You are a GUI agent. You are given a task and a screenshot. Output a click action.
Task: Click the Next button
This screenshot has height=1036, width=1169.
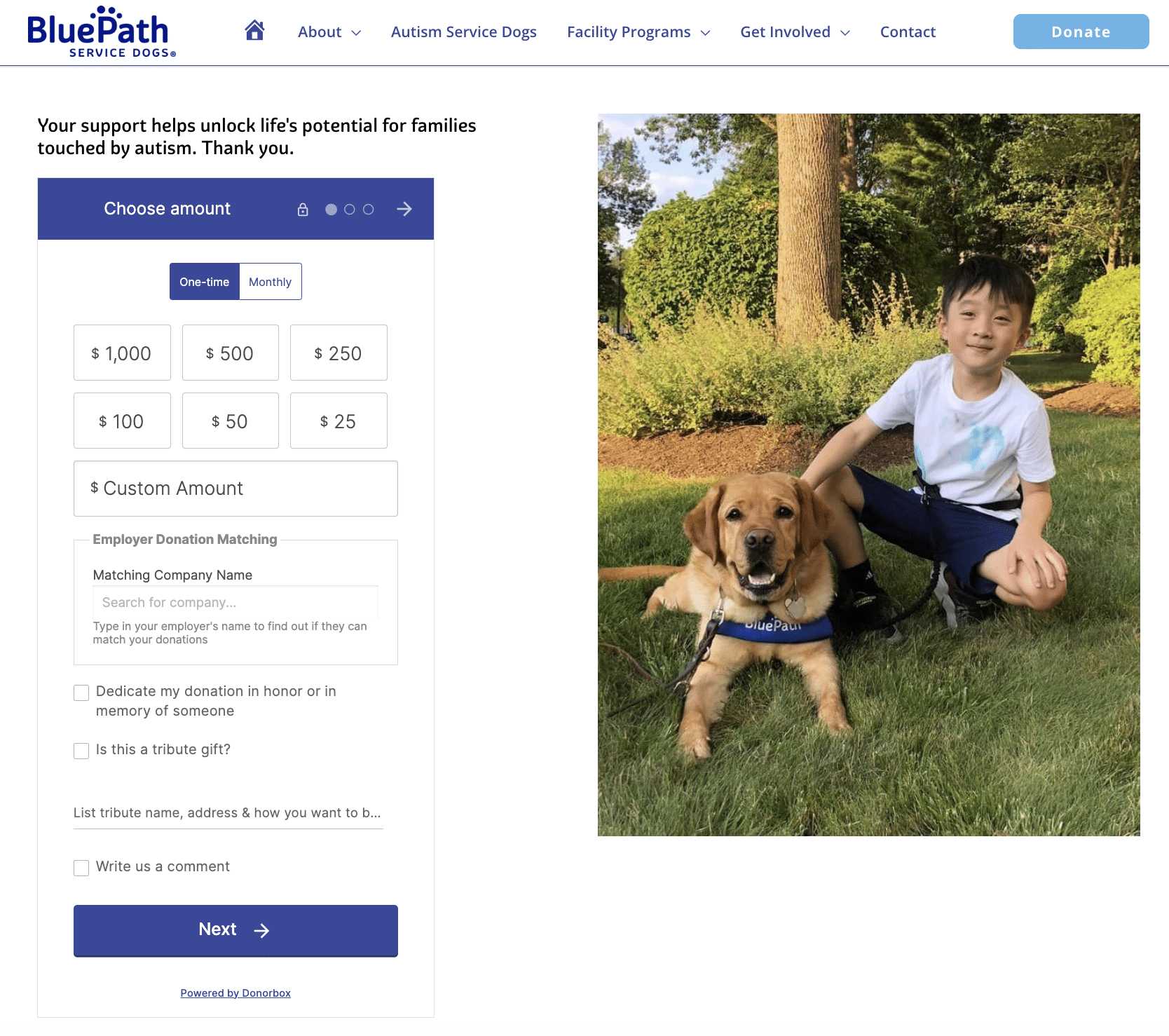click(235, 931)
